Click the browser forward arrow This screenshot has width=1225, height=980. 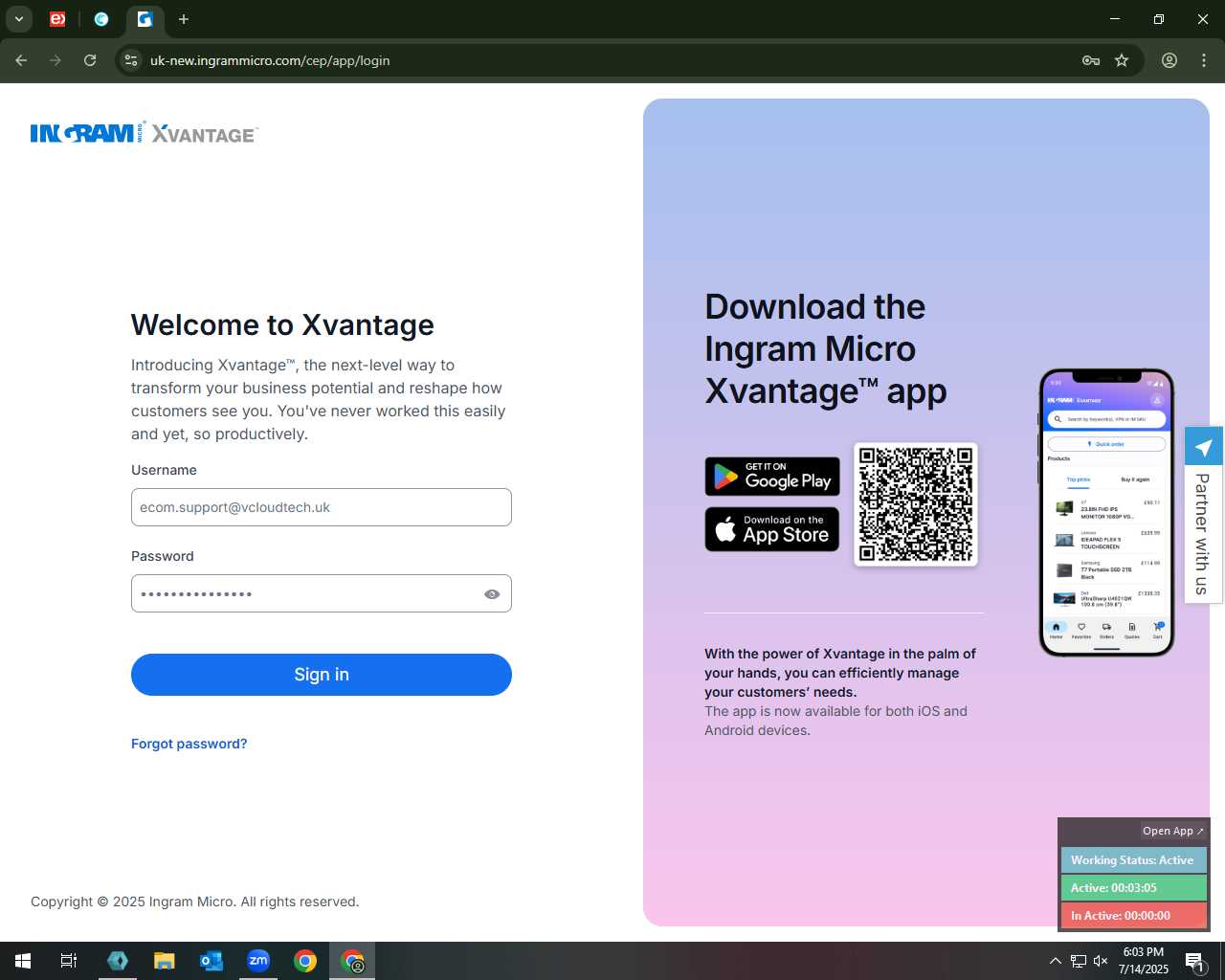click(56, 60)
